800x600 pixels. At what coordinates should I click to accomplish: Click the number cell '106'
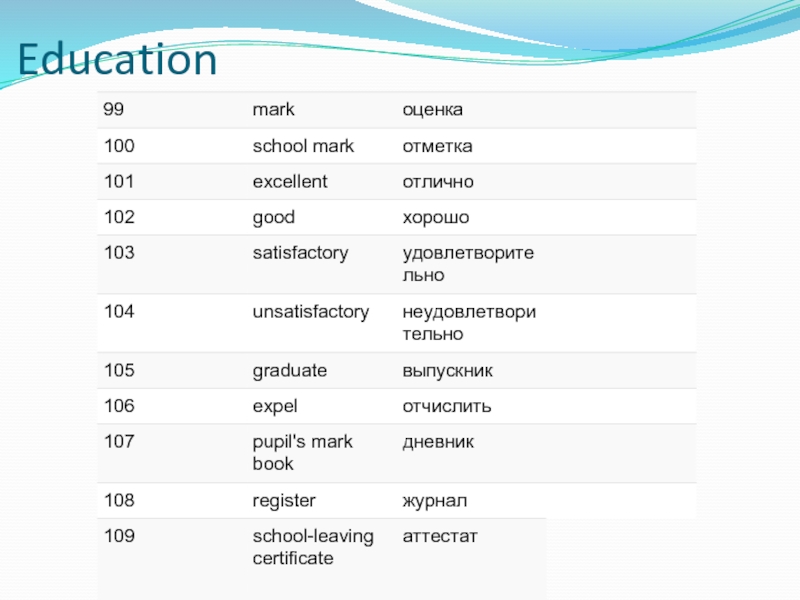pos(119,406)
